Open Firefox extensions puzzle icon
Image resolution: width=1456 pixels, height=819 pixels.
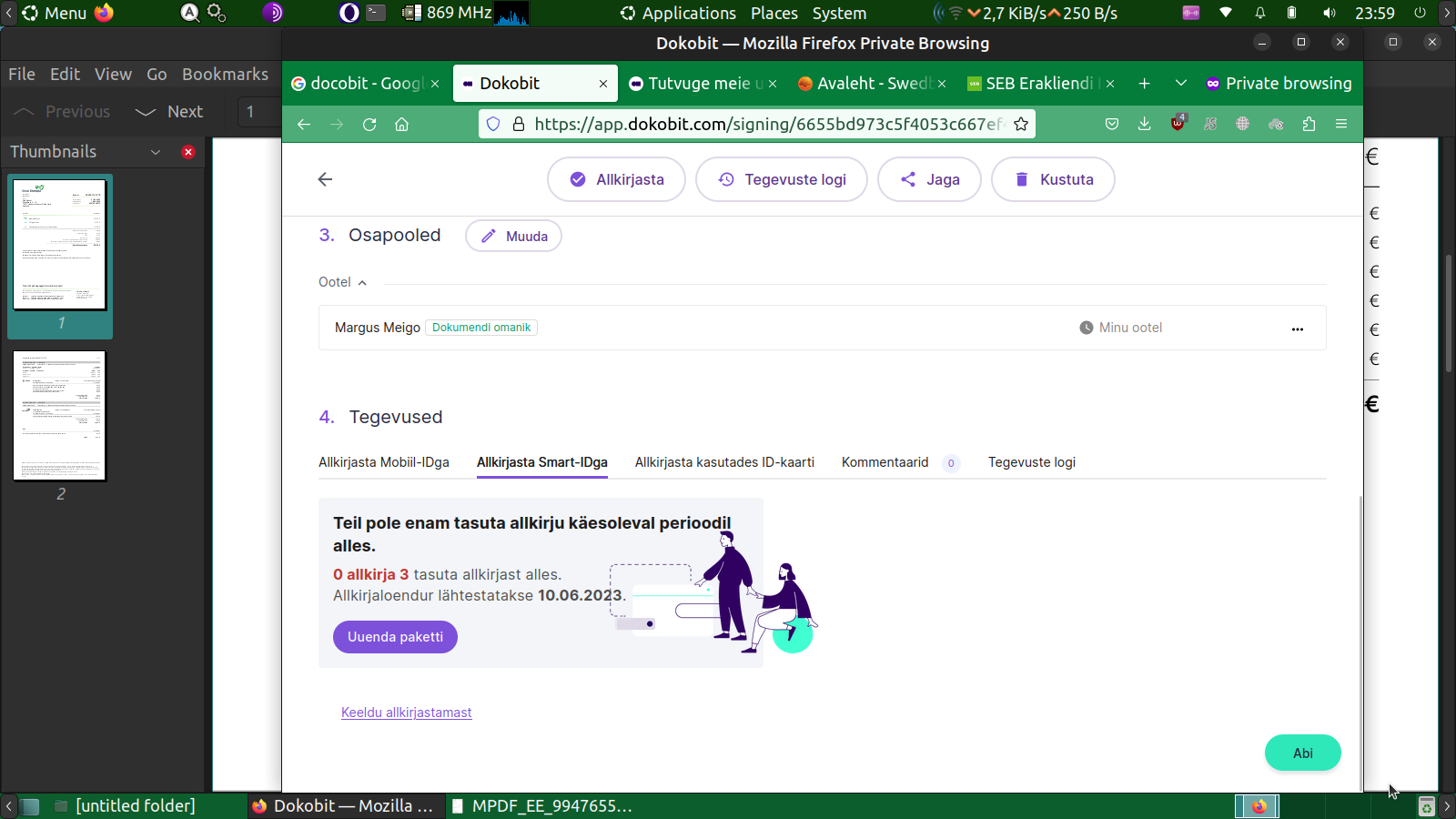click(1309, 124)
